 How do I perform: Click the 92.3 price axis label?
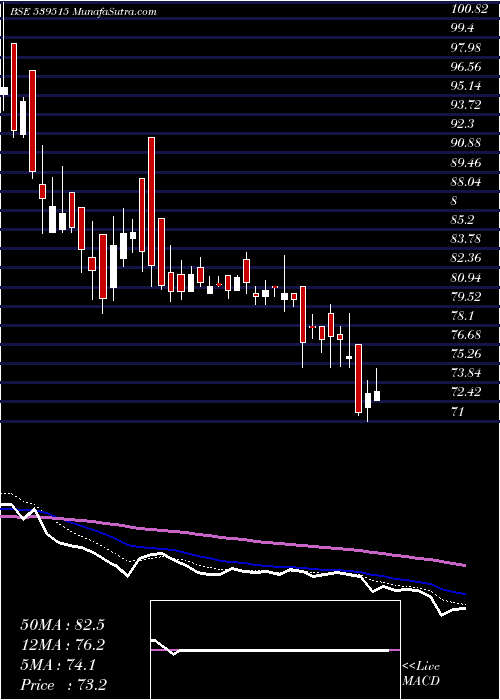click(x=463, y=124)
